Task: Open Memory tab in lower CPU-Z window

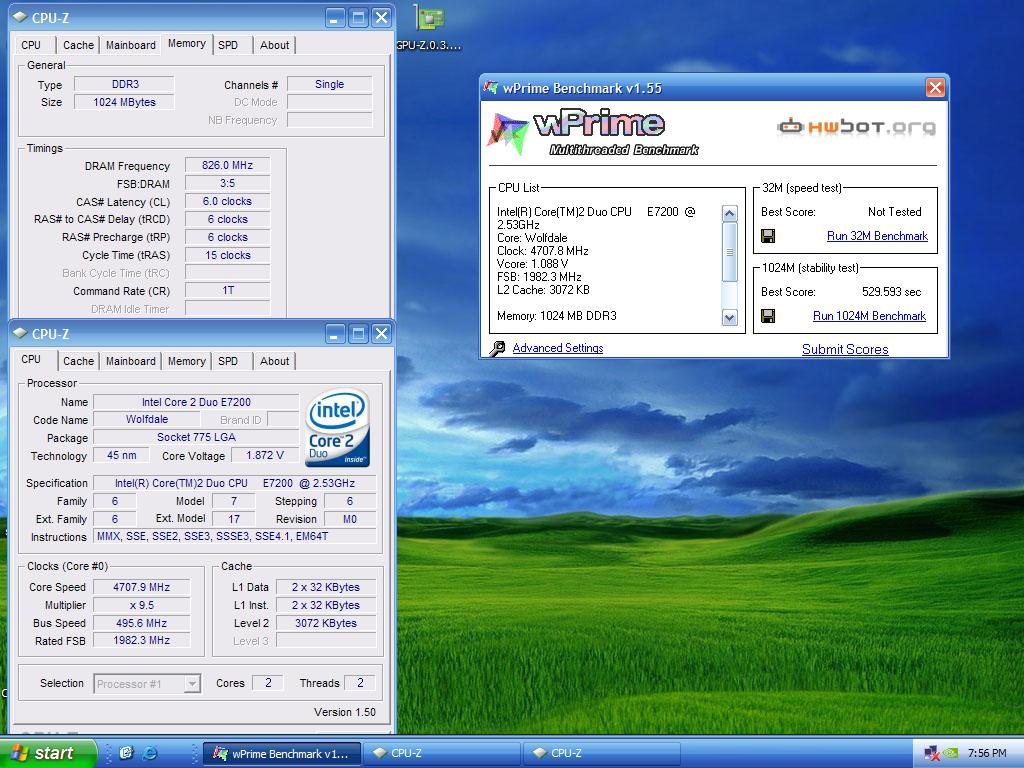Action: click(187, 361)
